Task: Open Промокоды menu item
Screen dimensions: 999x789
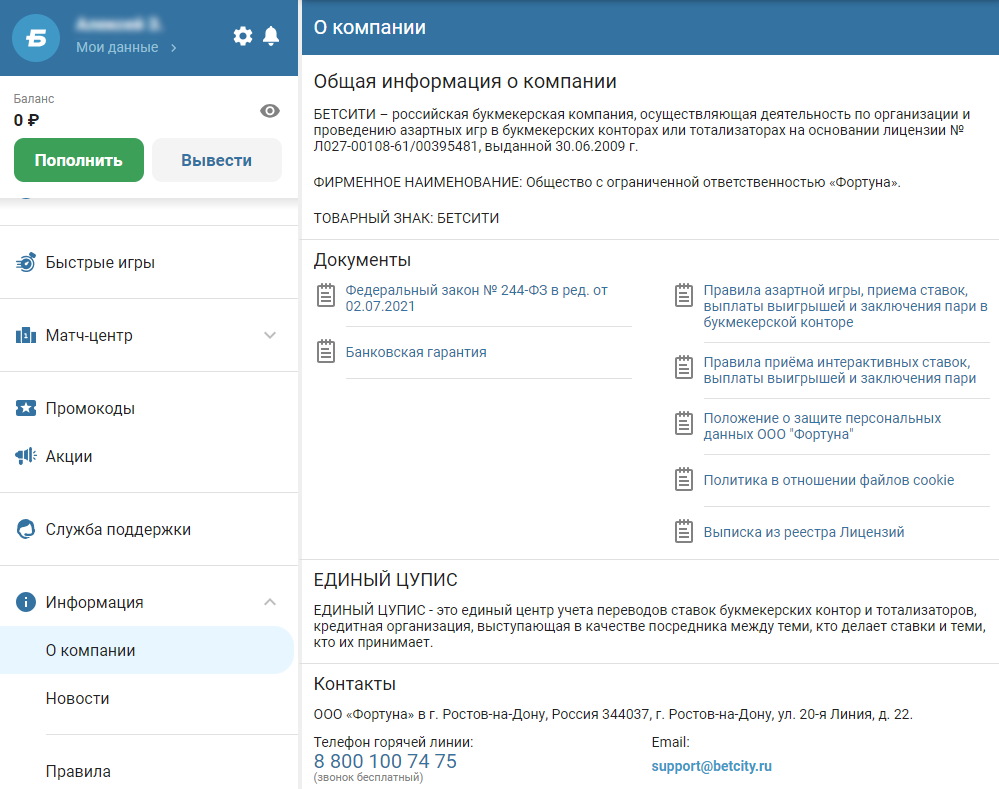Action: 90,409
